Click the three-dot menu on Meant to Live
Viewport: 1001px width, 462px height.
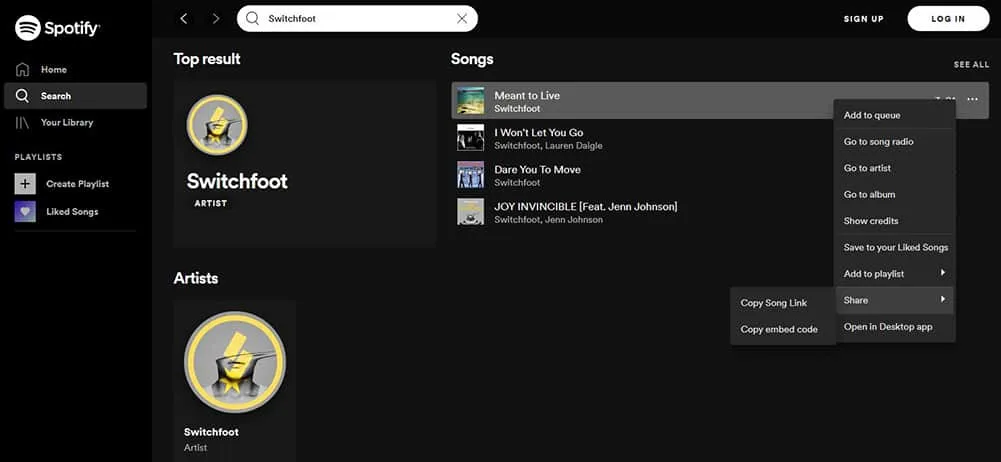[972, 99]
